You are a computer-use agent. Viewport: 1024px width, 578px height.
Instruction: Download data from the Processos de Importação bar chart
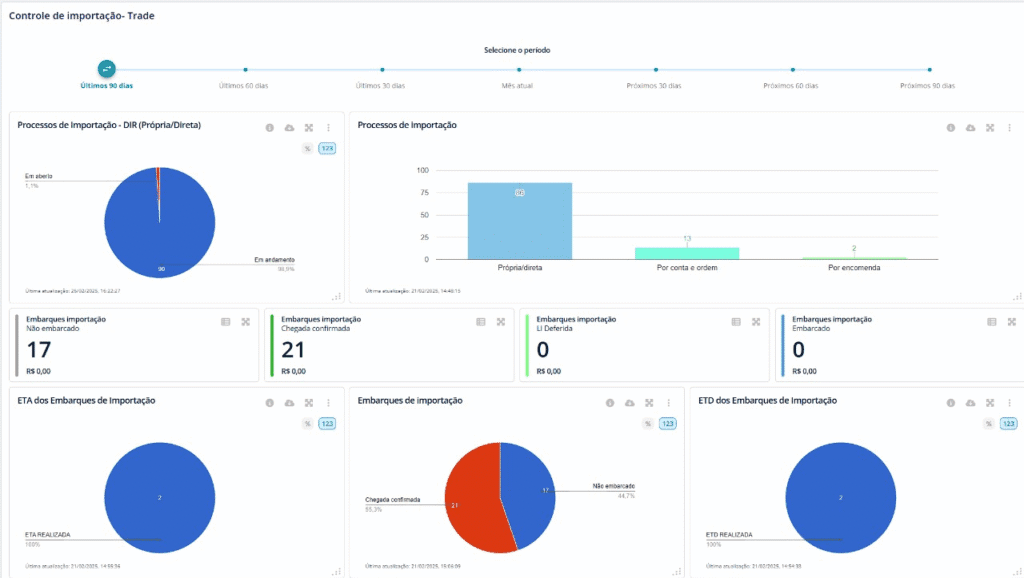click(970, 128)
